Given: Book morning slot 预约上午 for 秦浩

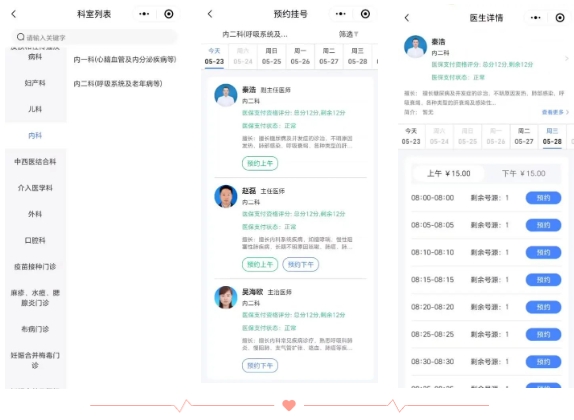Looking at the screenshot, I should 260,163.
